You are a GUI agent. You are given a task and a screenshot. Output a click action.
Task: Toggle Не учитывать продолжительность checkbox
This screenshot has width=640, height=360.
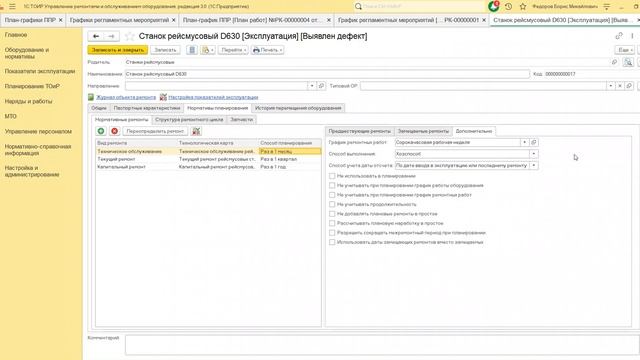coord(332,204)
